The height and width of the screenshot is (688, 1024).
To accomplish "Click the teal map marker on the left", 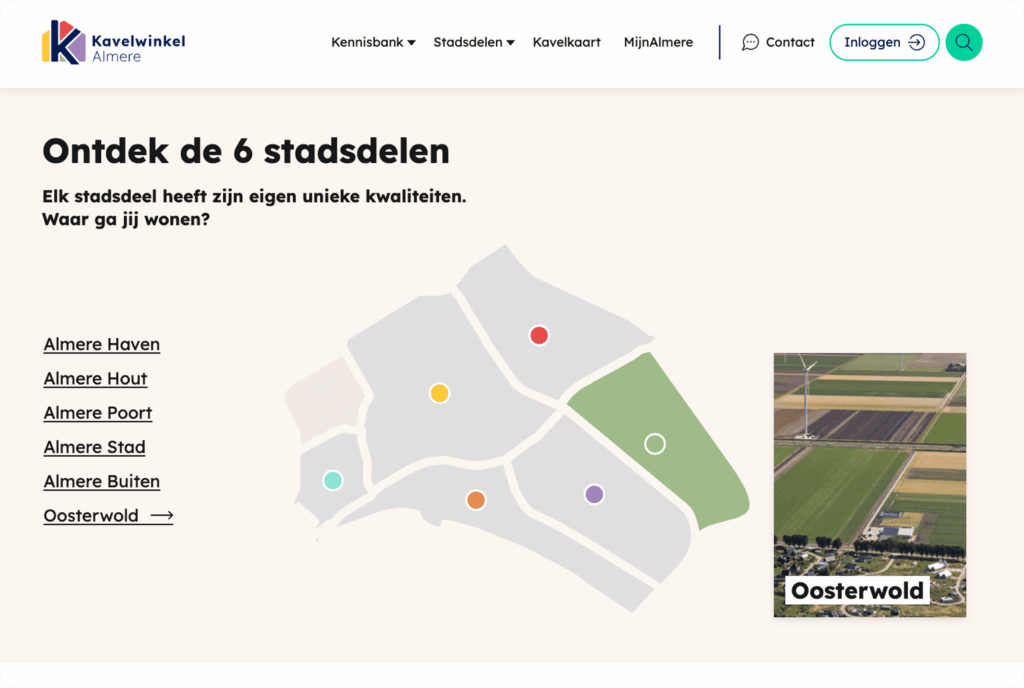I will [x=333, y=480].
